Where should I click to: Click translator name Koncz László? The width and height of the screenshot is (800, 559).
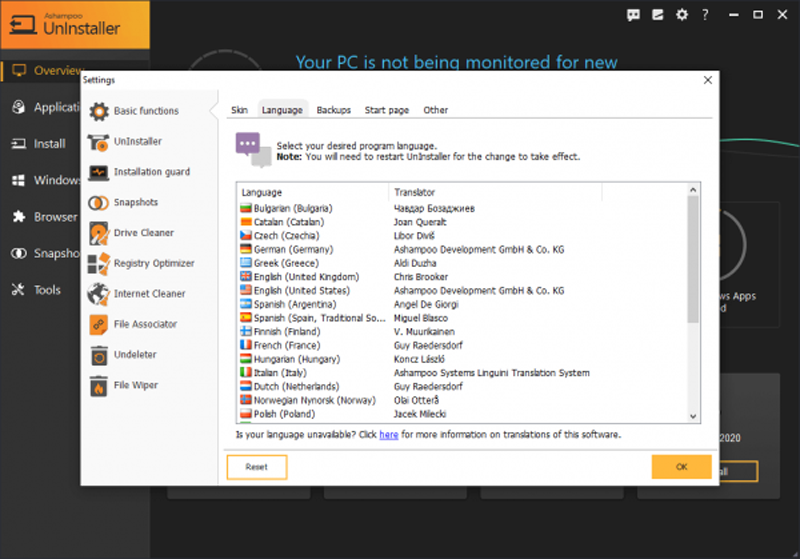(419, 360)
